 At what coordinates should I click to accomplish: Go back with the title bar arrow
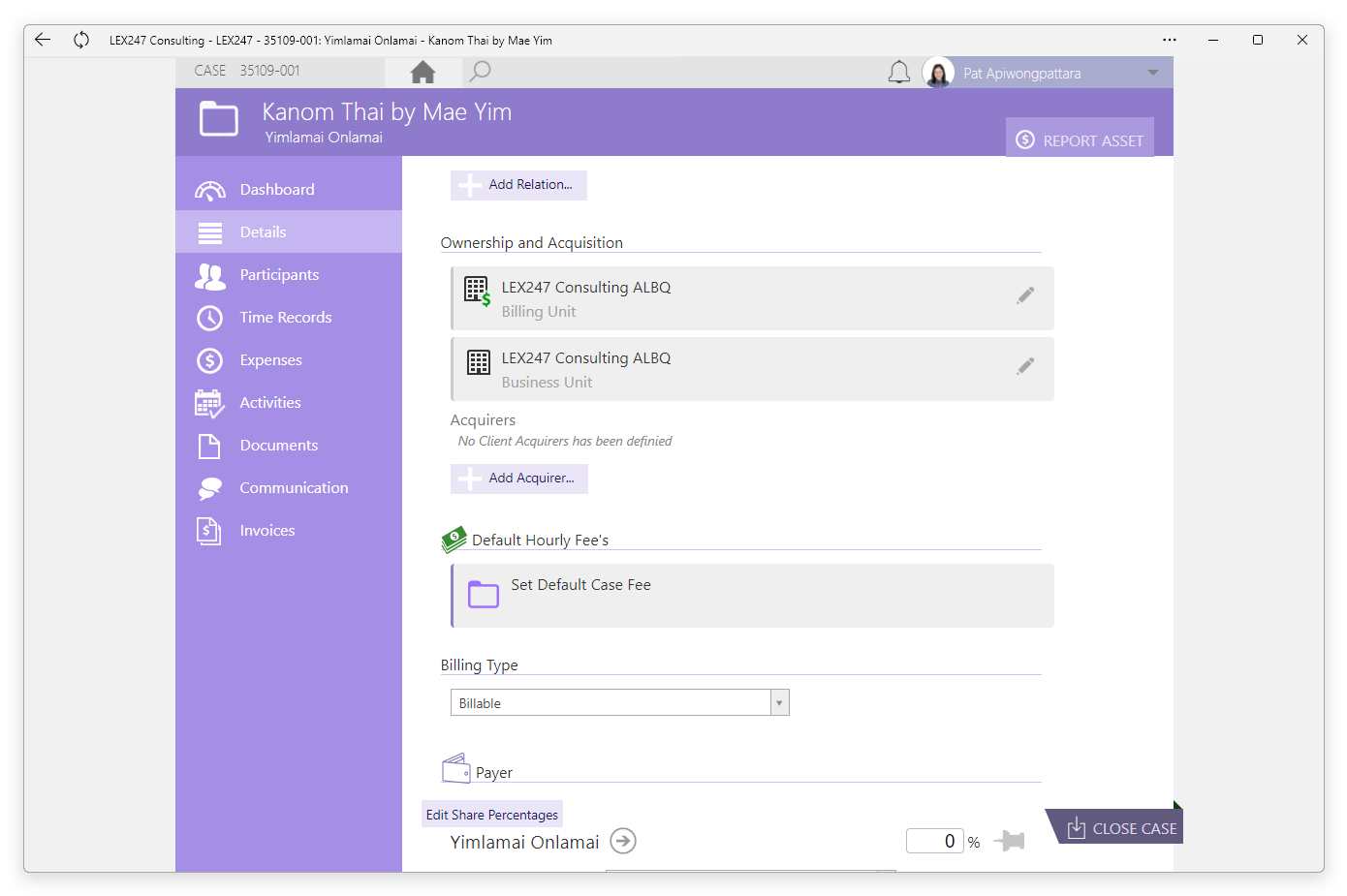(43, 40)
